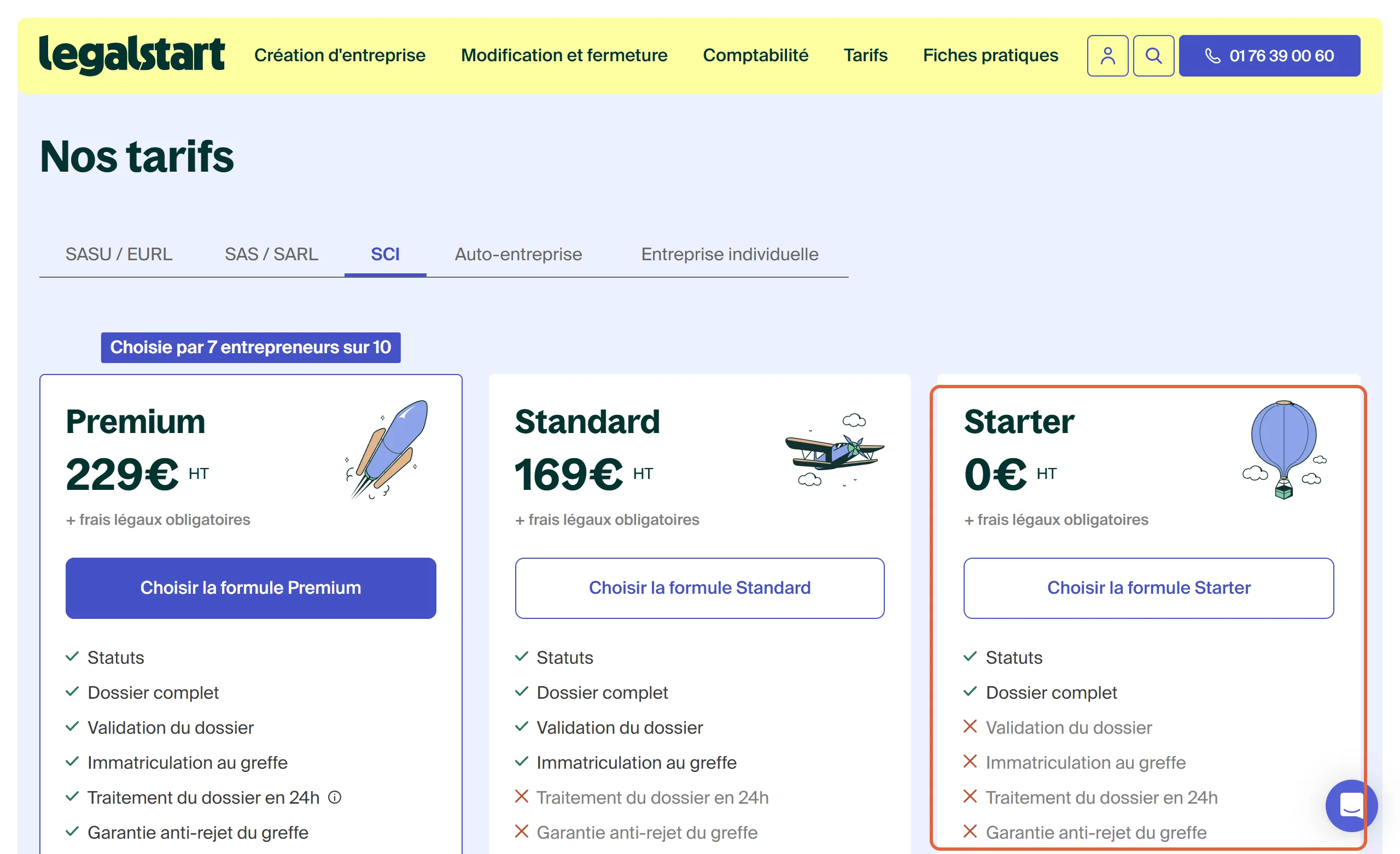The width and height of the screenshot is (1400, 854).
Task: Click the Standard airplane illustration
Action: click(x=834, y=449)
